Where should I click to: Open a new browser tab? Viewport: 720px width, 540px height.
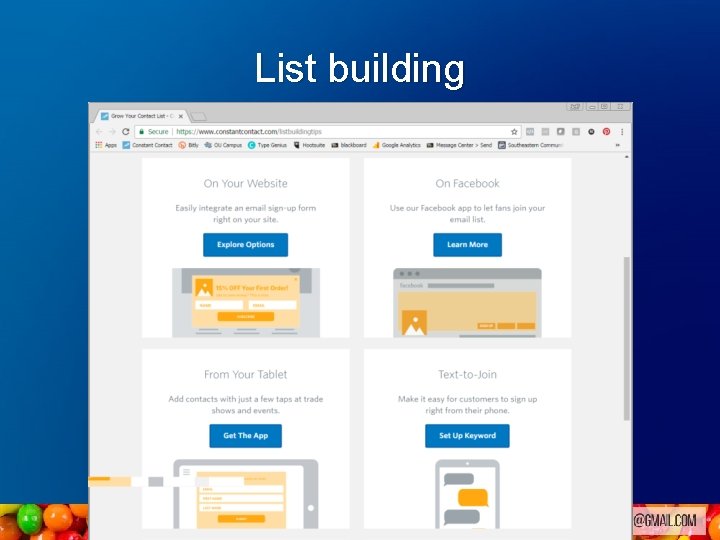pyautogui.click(x=198, y=116)
